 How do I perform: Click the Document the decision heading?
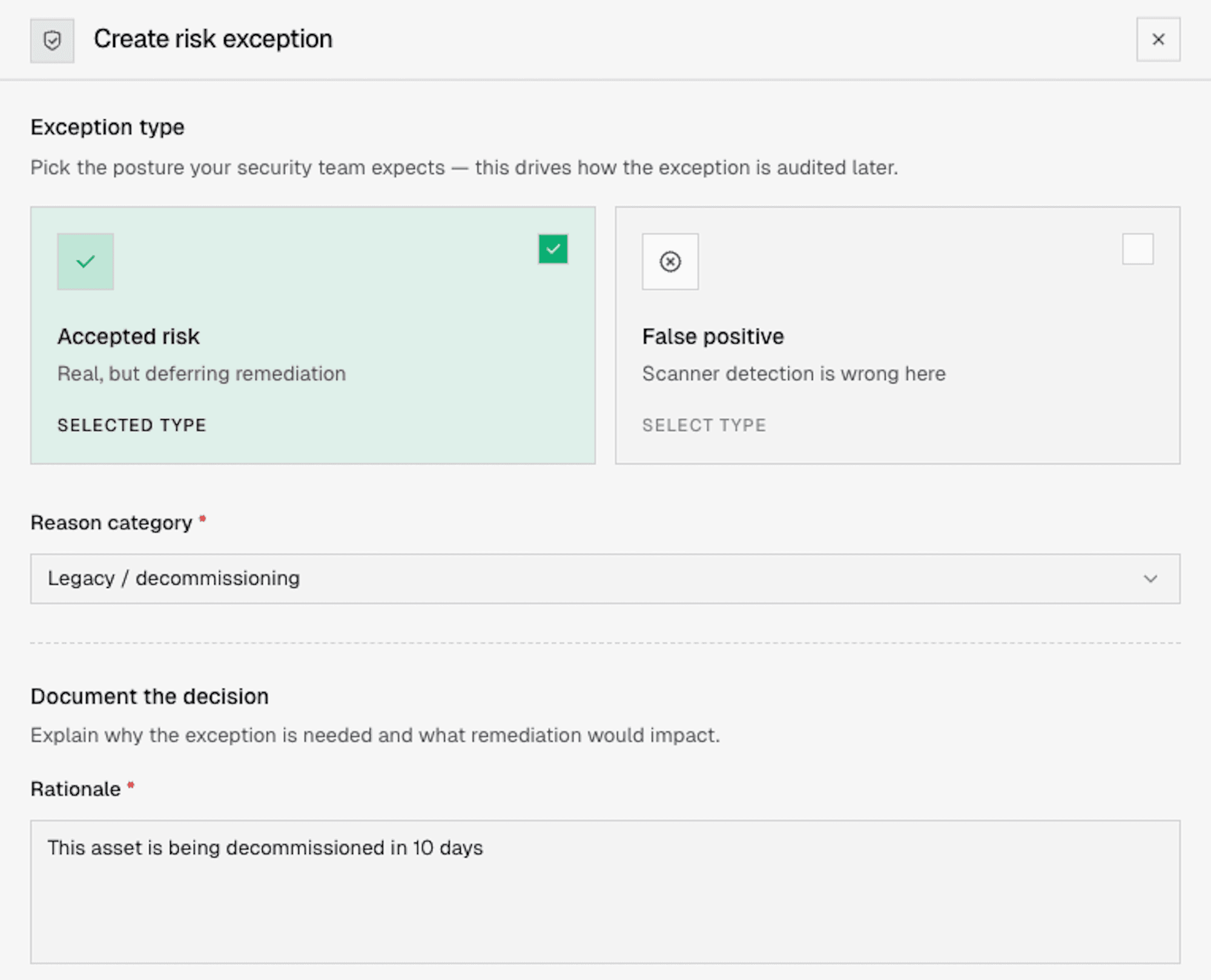point(150,697)
